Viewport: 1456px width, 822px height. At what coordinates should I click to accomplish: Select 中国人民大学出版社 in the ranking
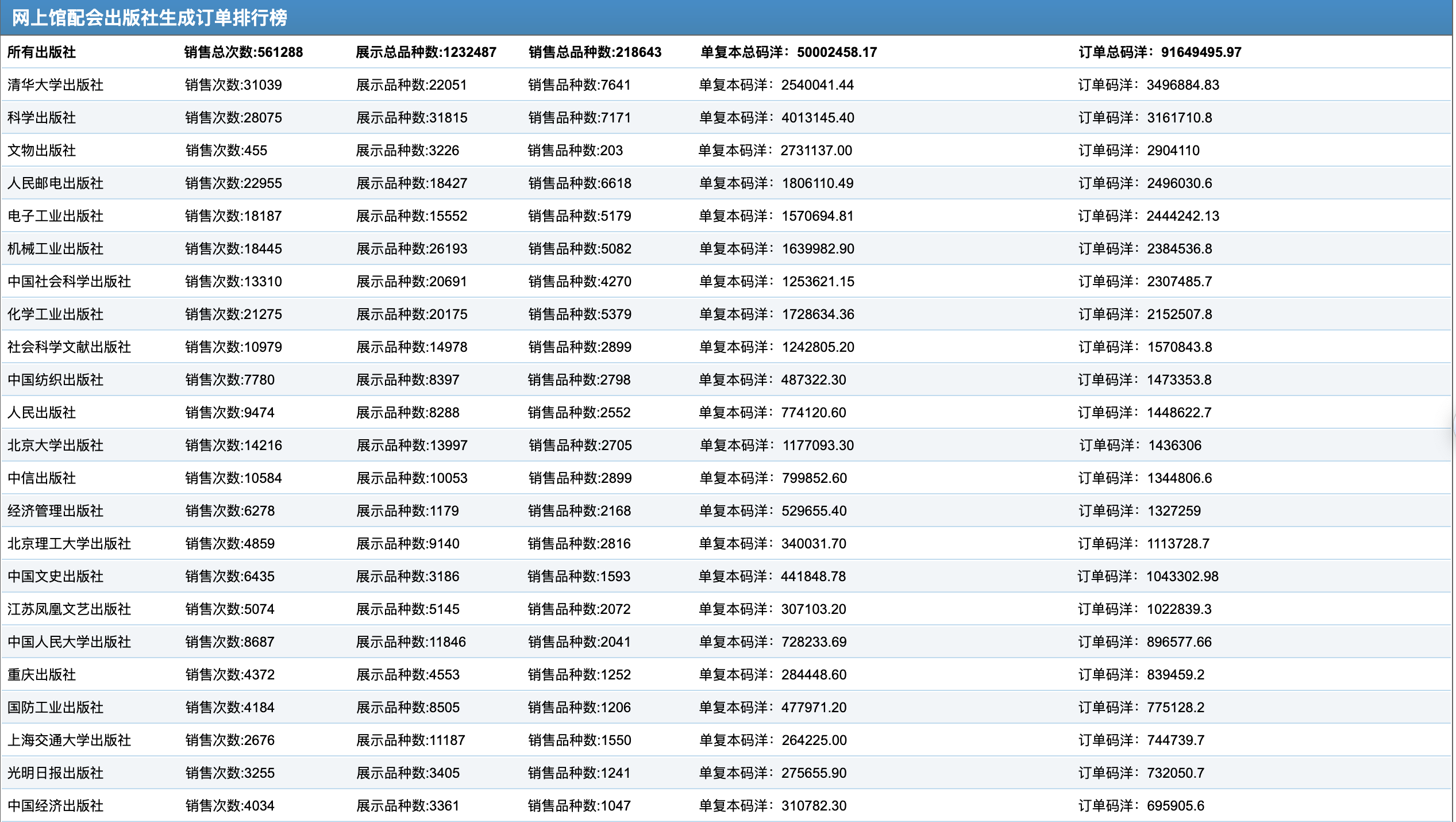(69, 642)
